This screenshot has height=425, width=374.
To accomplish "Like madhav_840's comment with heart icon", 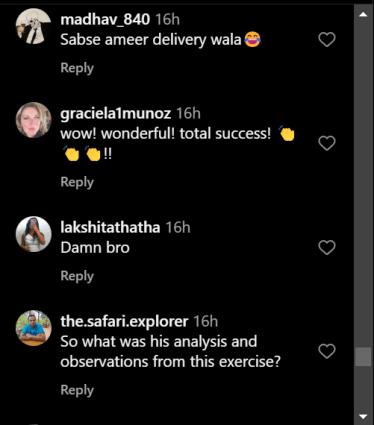I will click(x=327, y=39).
